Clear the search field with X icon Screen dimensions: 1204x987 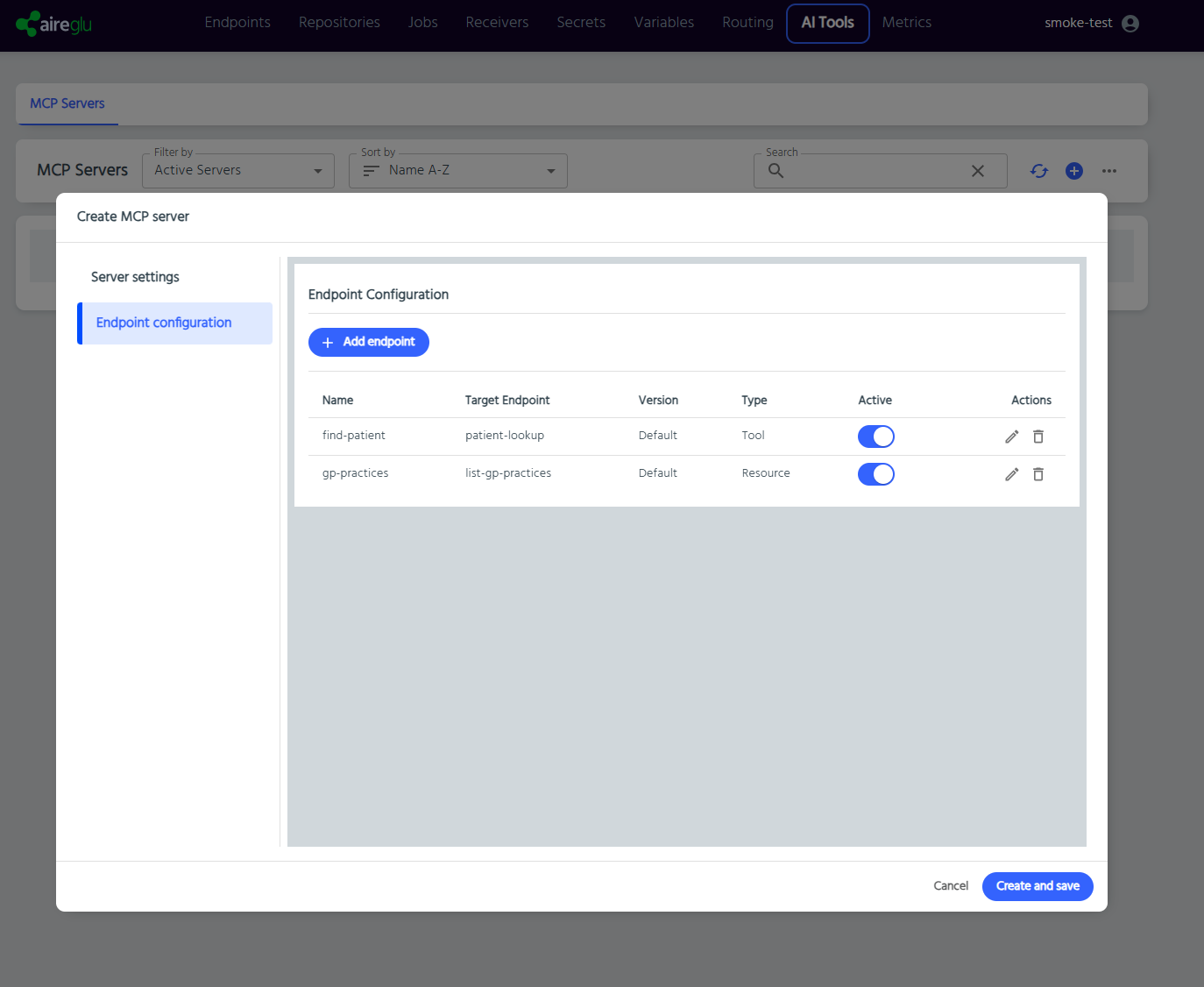coord(978,171)
